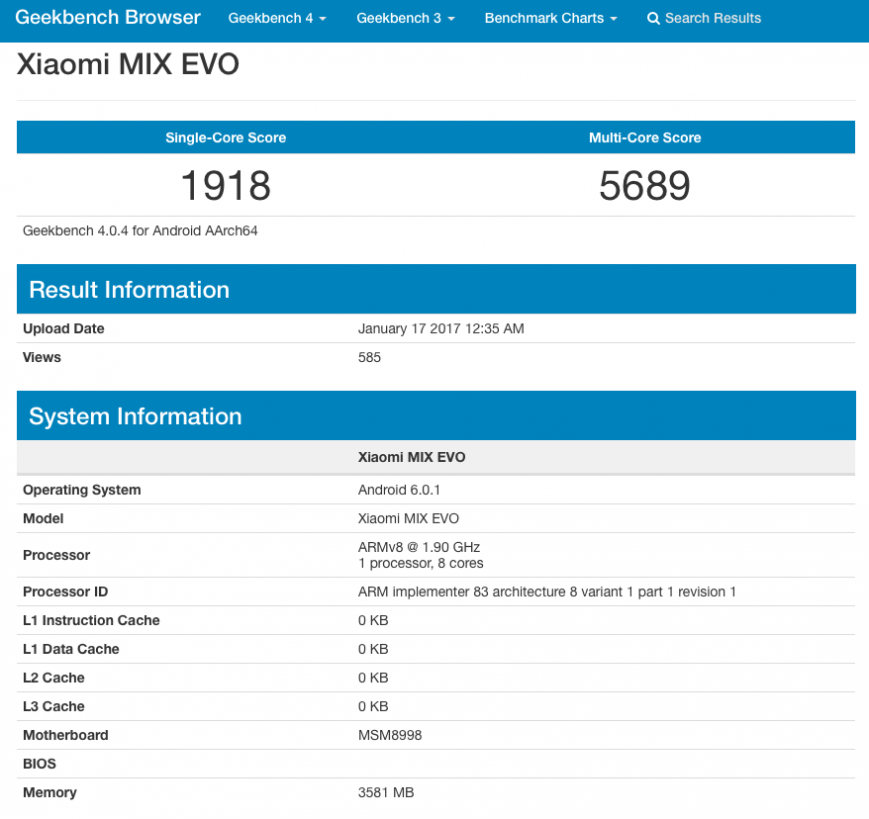Select the 1 processor, 8 cores text
The width and height of the screenshot is (869, 819).
point(421,564)
